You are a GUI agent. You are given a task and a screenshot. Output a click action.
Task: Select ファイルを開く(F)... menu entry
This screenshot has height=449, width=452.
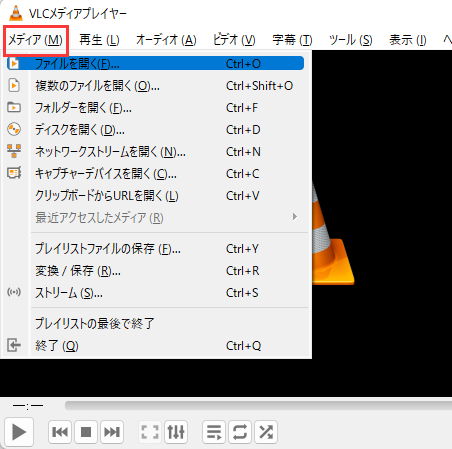click(x=155, y=63)
